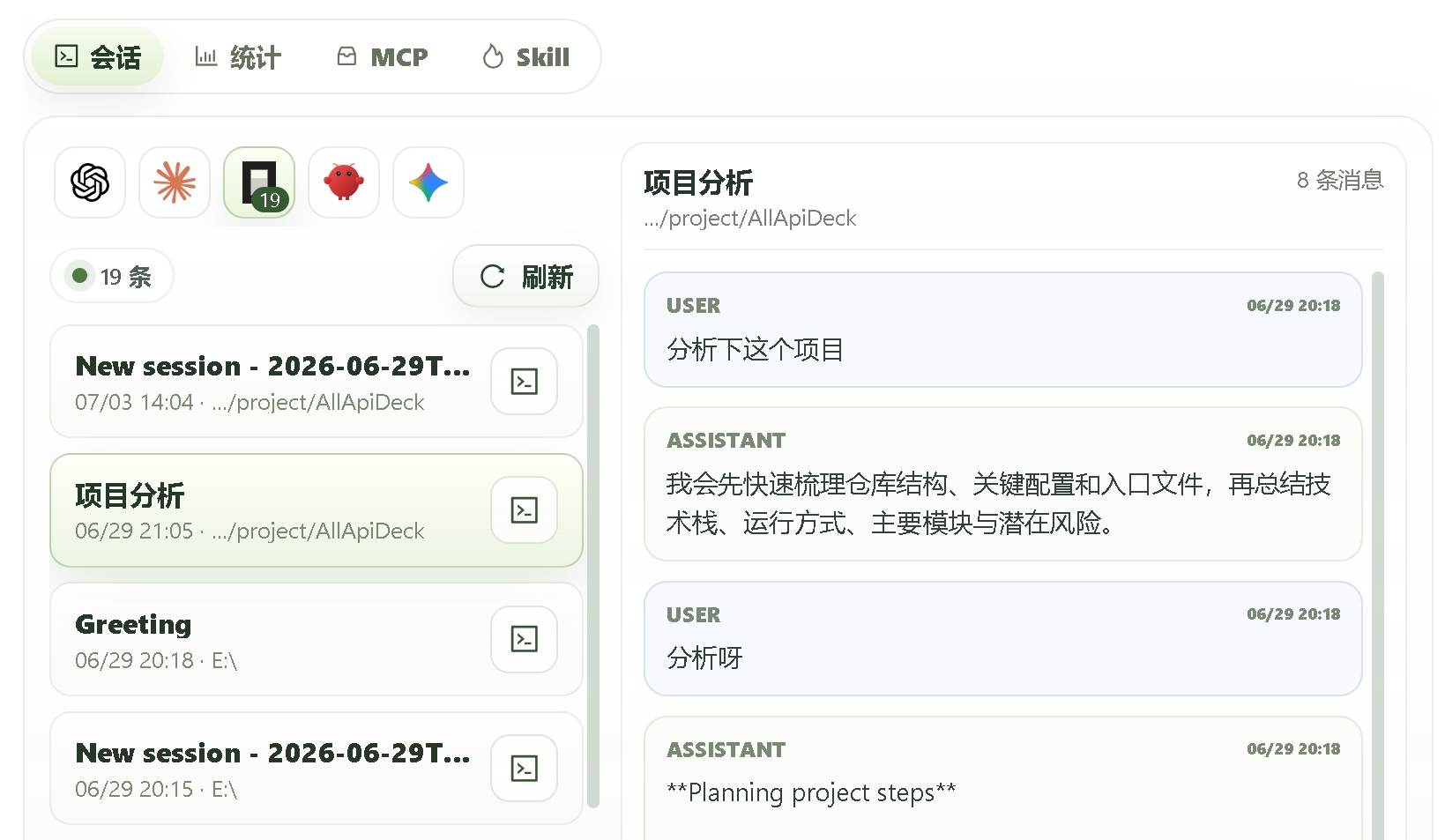Click the 19 条 count badge
This screenshot has width=1445, height=840.
[112, 277]
